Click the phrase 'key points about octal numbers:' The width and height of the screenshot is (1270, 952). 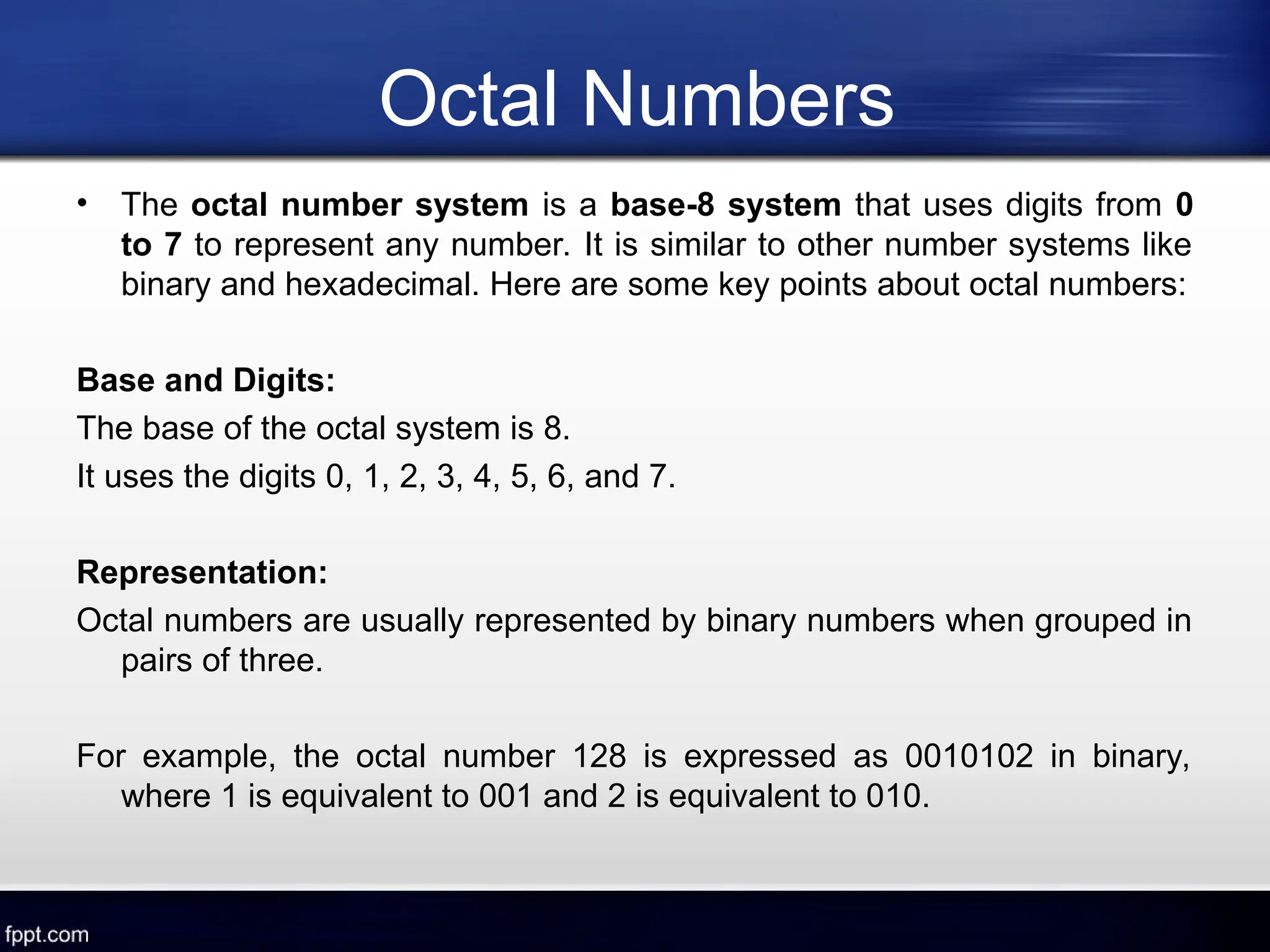pos(952,285)
